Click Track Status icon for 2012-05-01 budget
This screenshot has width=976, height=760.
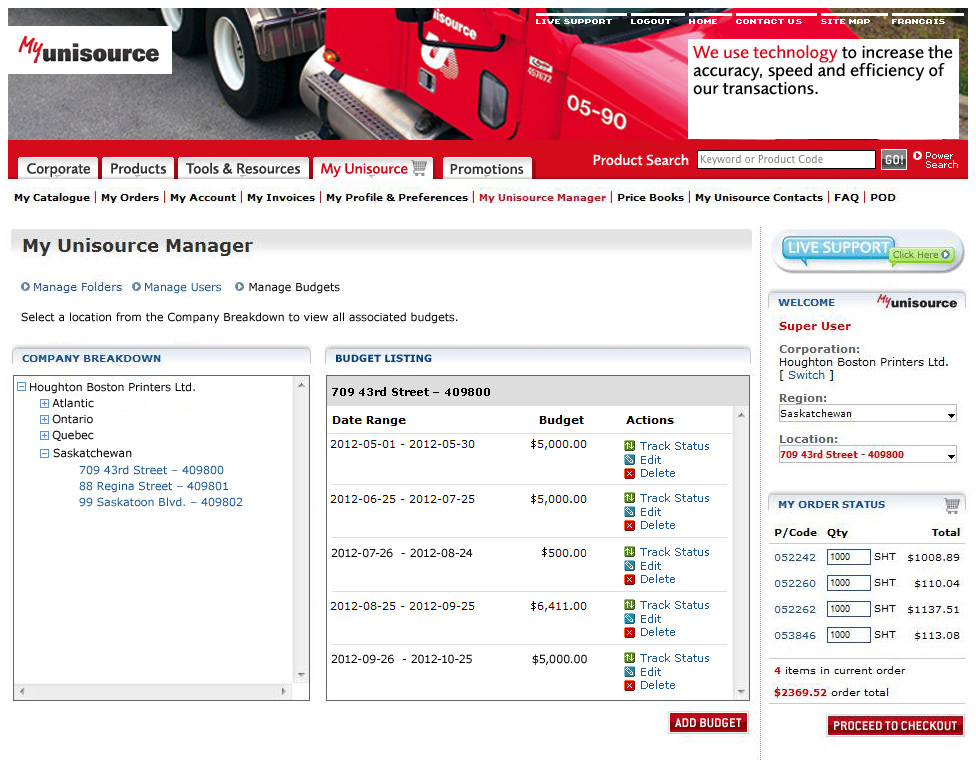pos(630,446)
